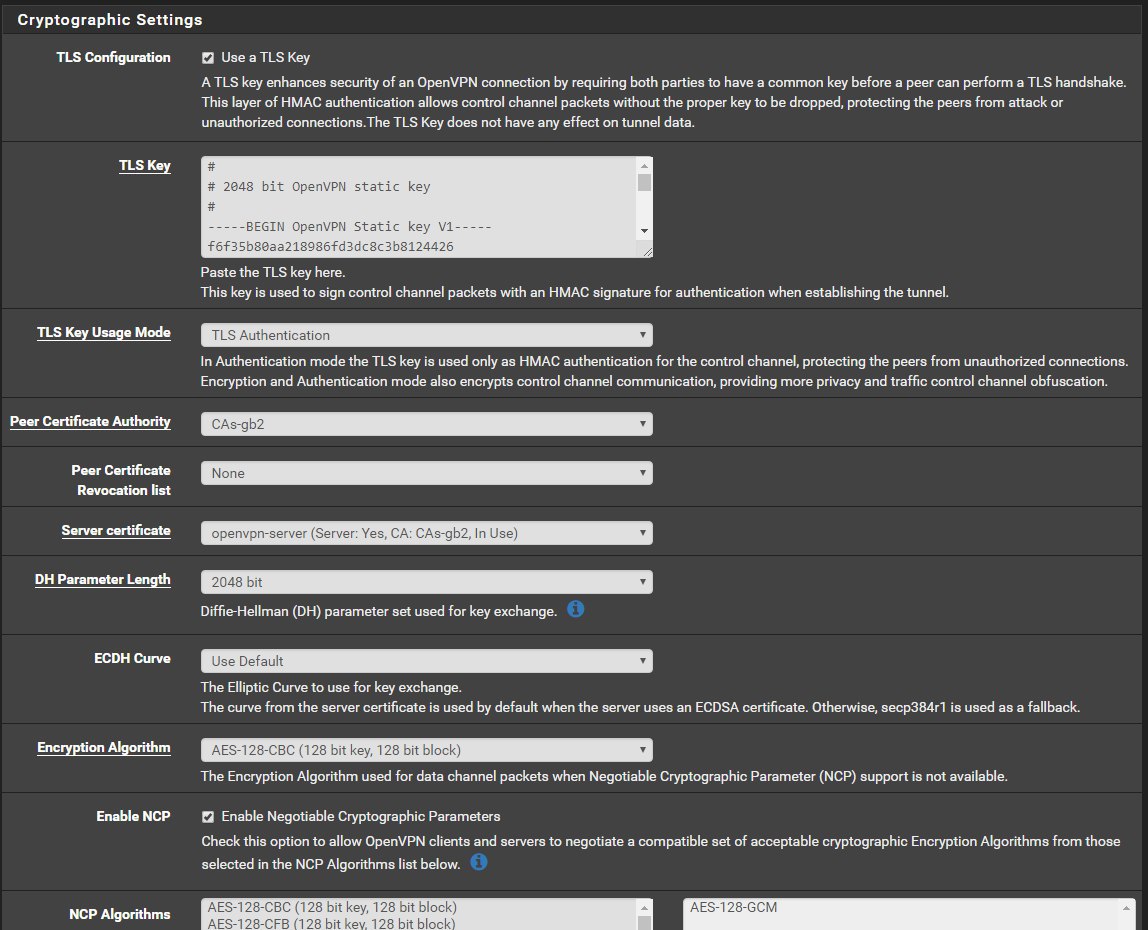Click the DH Parameter Length label
The width and height of the screenshot is (1148, 930).
[x=102, y=579]
